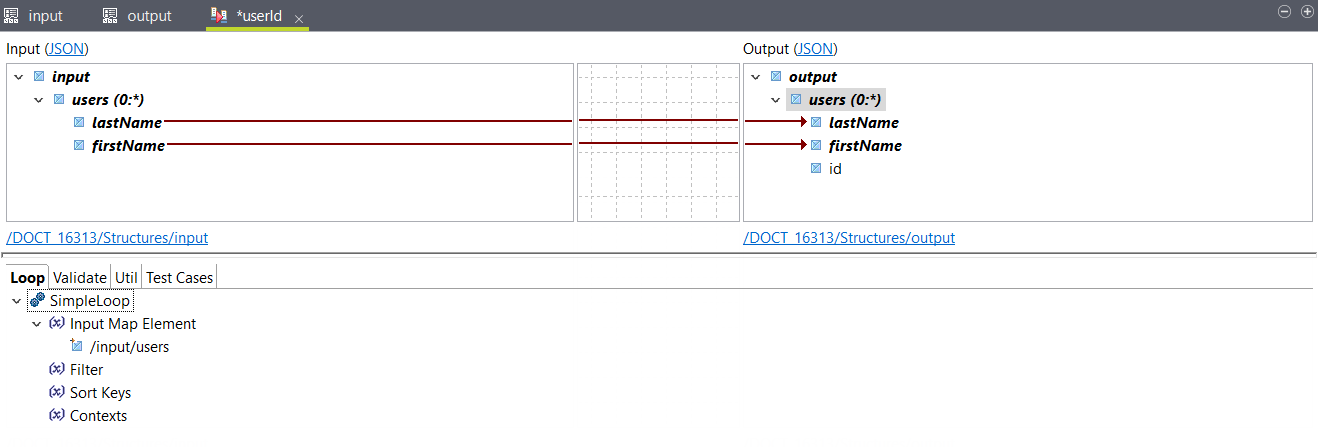Click the output id element icon
Viewport: 1318px width, 447px height.
[816, 169]
